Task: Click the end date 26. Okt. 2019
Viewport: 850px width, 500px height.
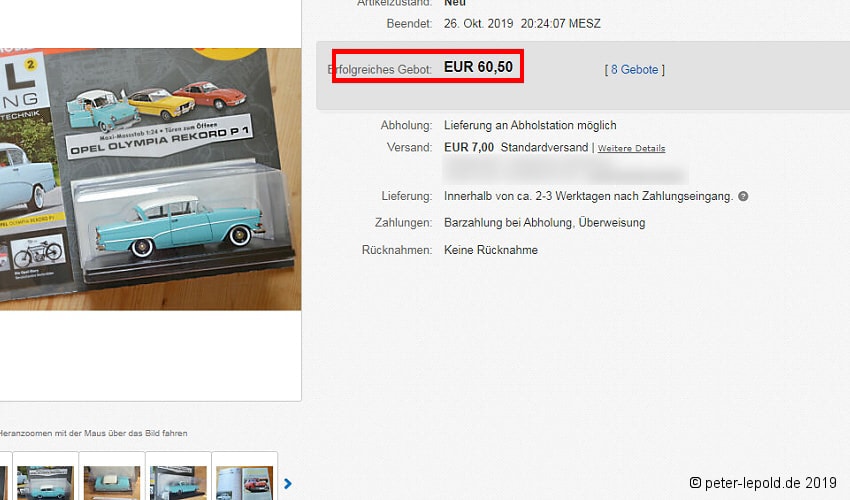Action: (522, 23)
